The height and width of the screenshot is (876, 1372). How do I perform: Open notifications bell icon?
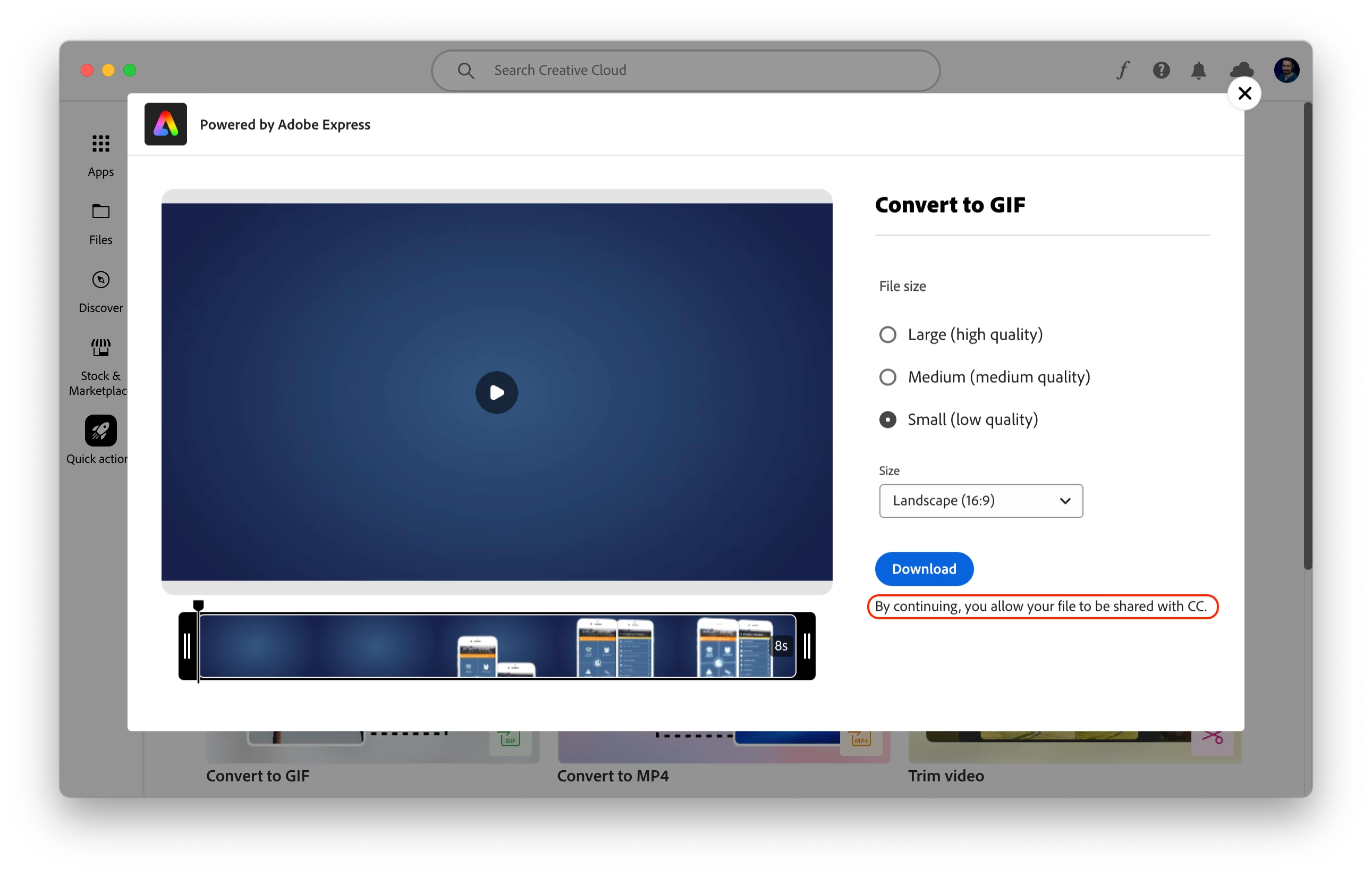[x=1198, y=70]
